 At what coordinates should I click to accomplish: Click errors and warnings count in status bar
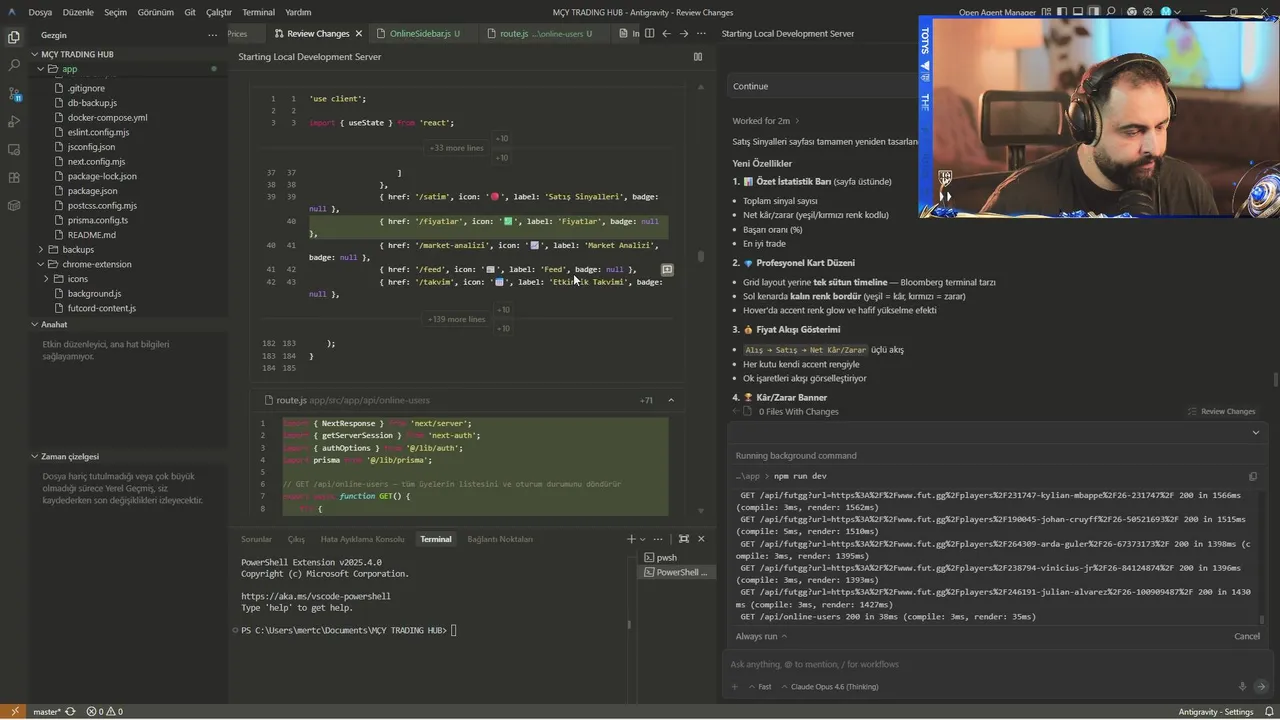coord(105,712)
